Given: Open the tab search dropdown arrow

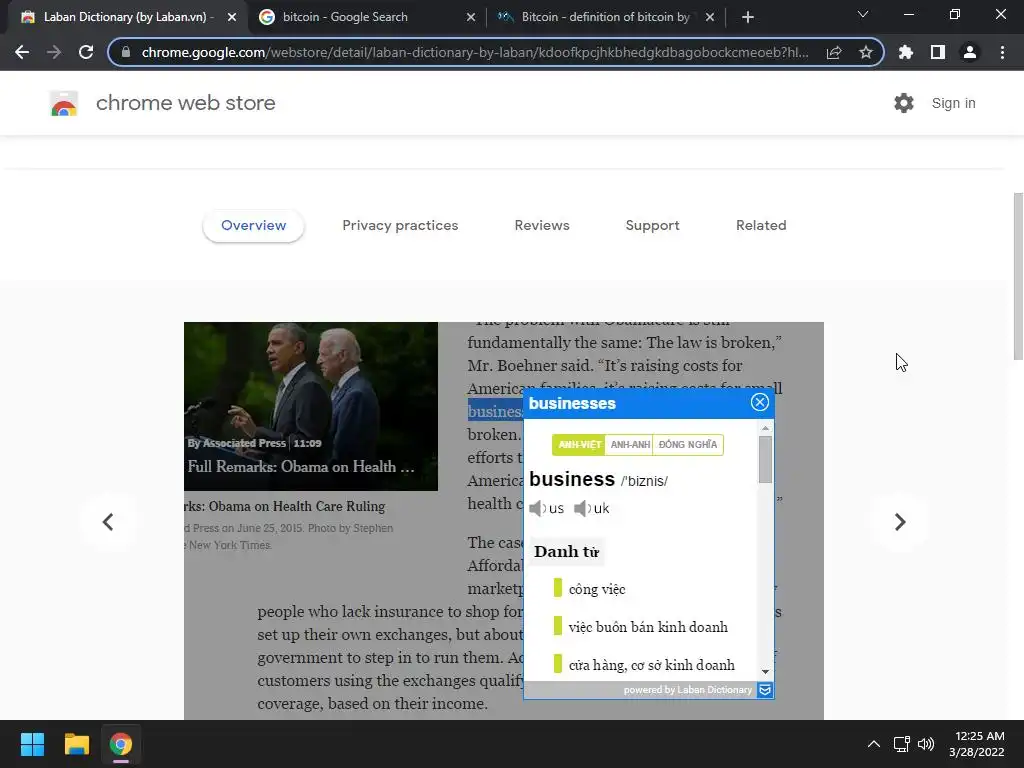Looking at the screenshot, I should pos(863,14).
